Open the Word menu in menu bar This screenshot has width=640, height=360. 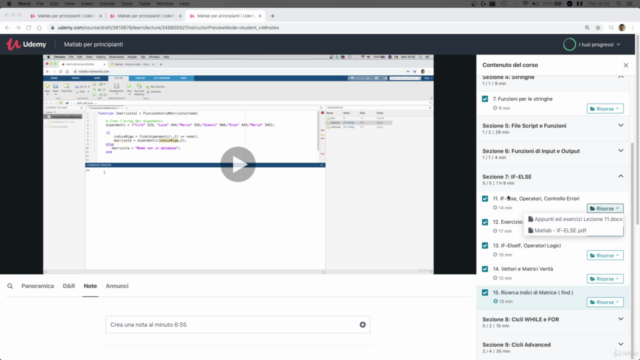pyautogui.click(x=24, y=4)
